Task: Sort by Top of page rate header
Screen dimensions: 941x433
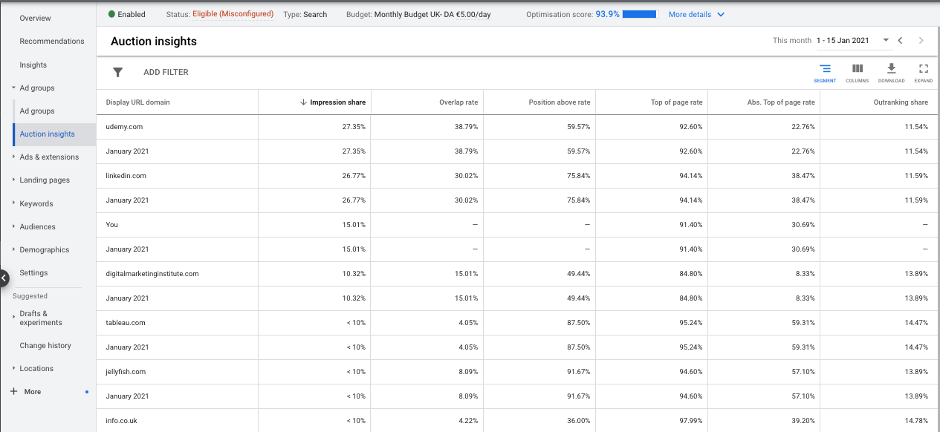Action: point(675,103)
